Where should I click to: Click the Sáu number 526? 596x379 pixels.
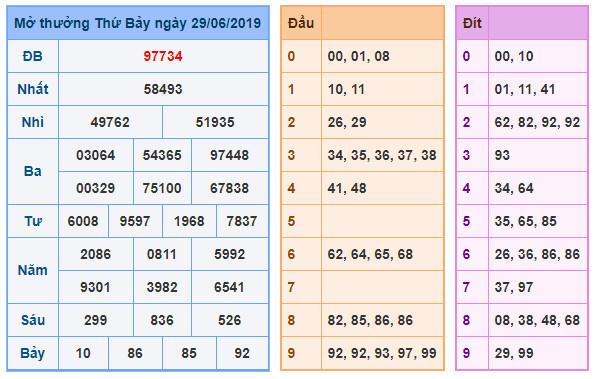click(x=230, y=321)
